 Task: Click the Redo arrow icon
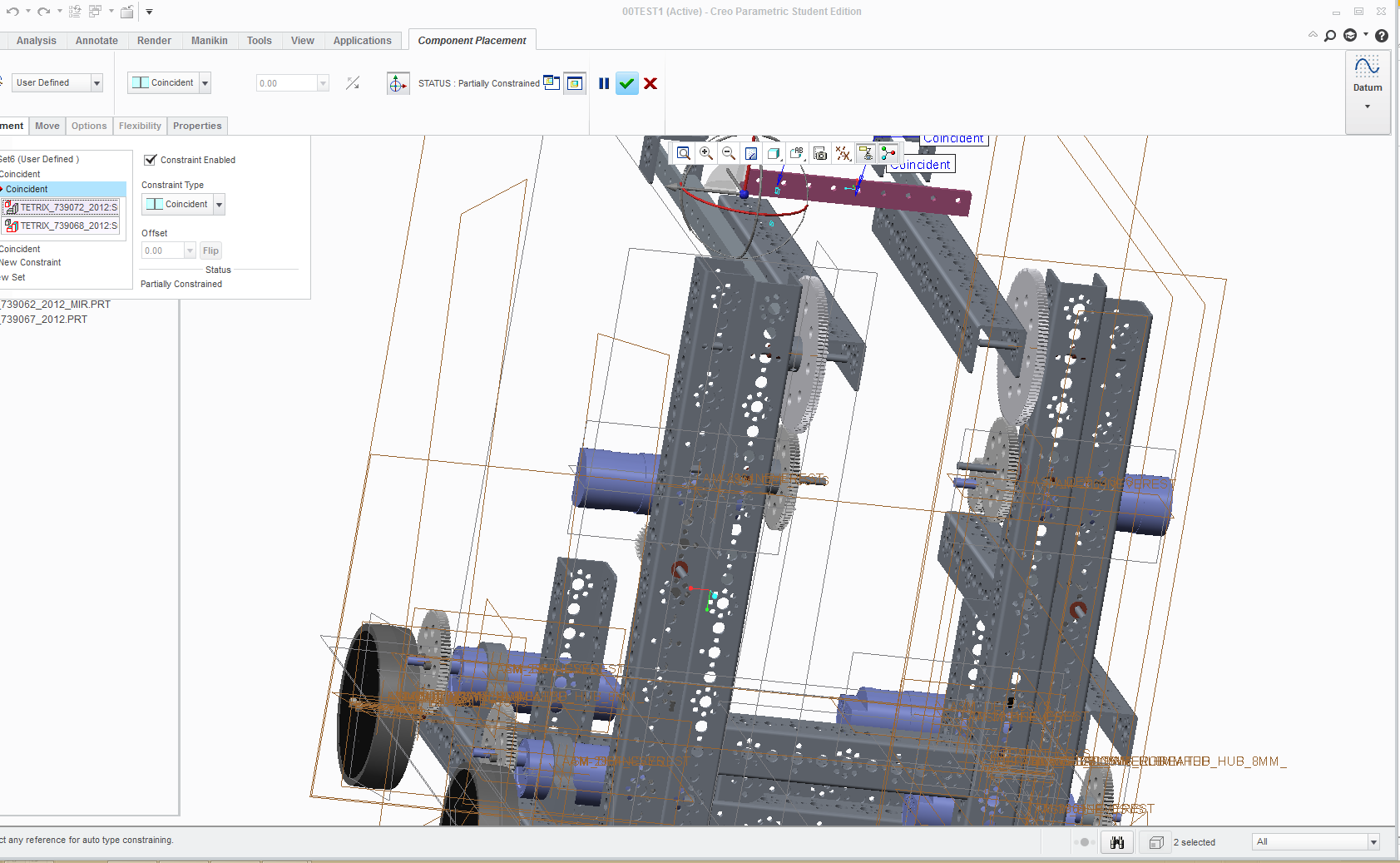coord(44,12)
